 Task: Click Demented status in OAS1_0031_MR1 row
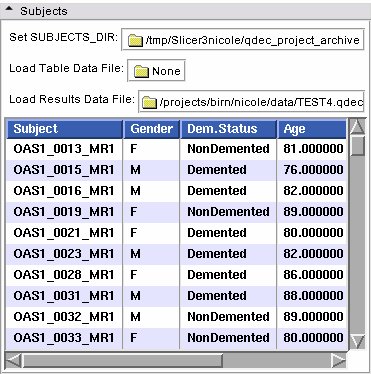click(228, 296)
